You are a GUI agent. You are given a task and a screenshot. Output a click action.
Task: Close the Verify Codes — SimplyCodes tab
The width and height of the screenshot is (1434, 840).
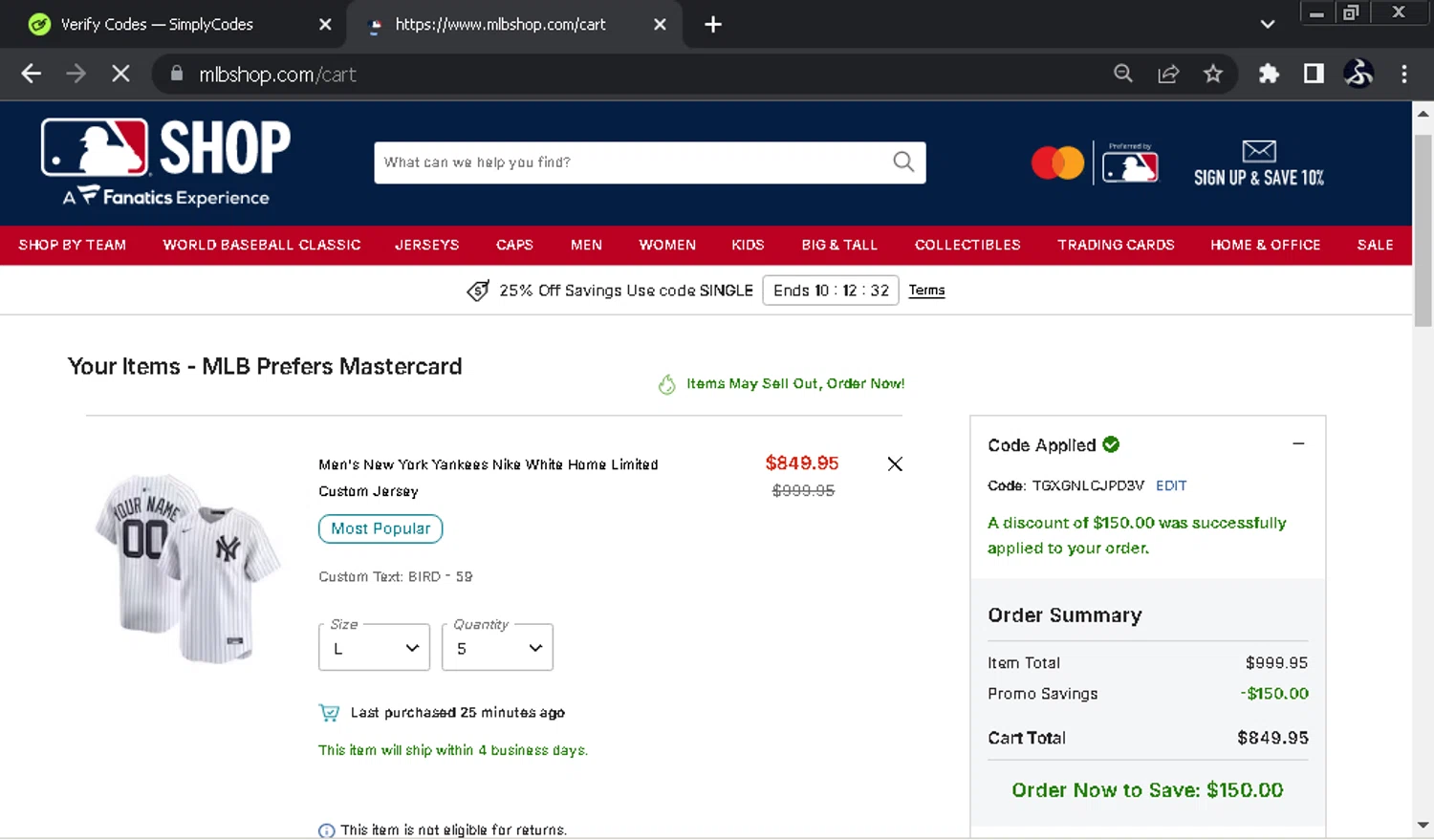(x=325, y=25)
